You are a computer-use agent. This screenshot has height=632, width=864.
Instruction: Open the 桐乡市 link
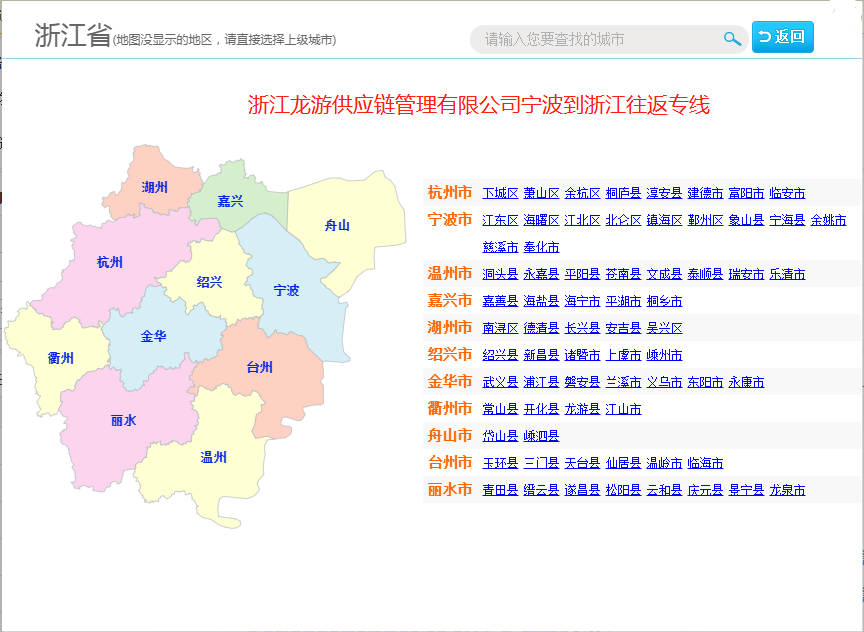pyautogui.click(x=664, y=301)
